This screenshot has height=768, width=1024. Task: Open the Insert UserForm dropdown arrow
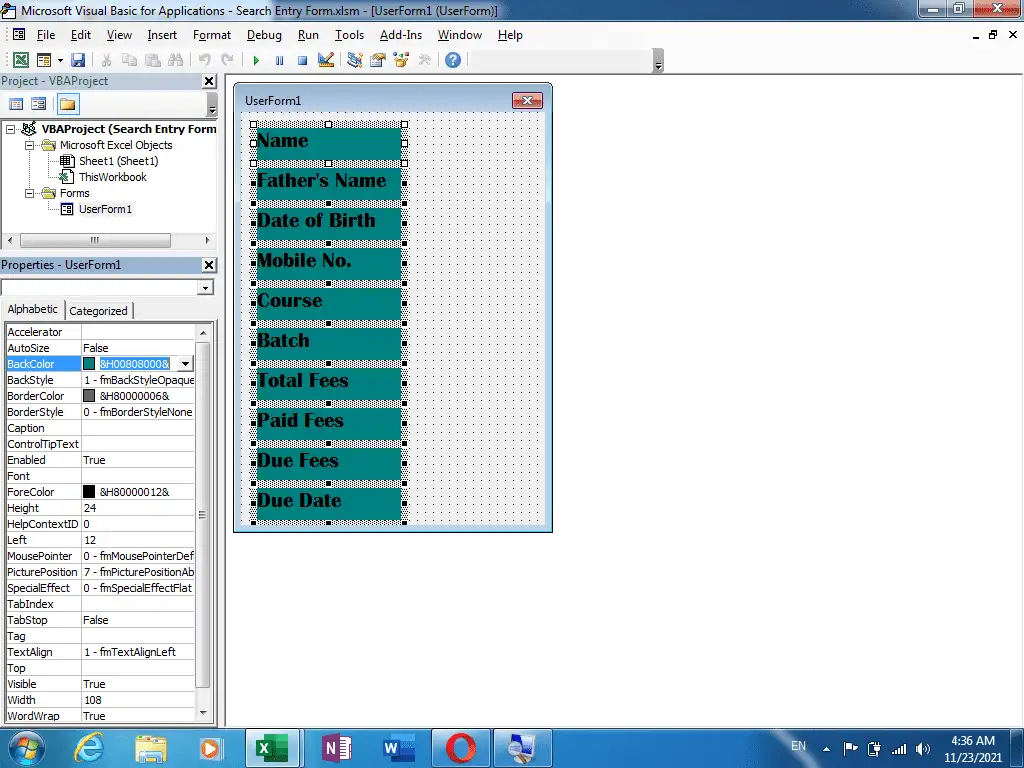click(x=60, y=60)
